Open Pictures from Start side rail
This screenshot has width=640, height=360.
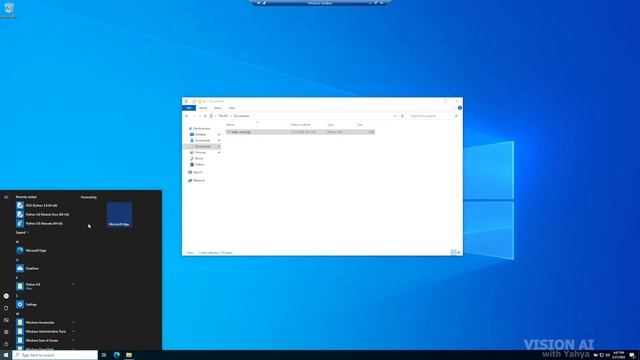coord(6,320)
